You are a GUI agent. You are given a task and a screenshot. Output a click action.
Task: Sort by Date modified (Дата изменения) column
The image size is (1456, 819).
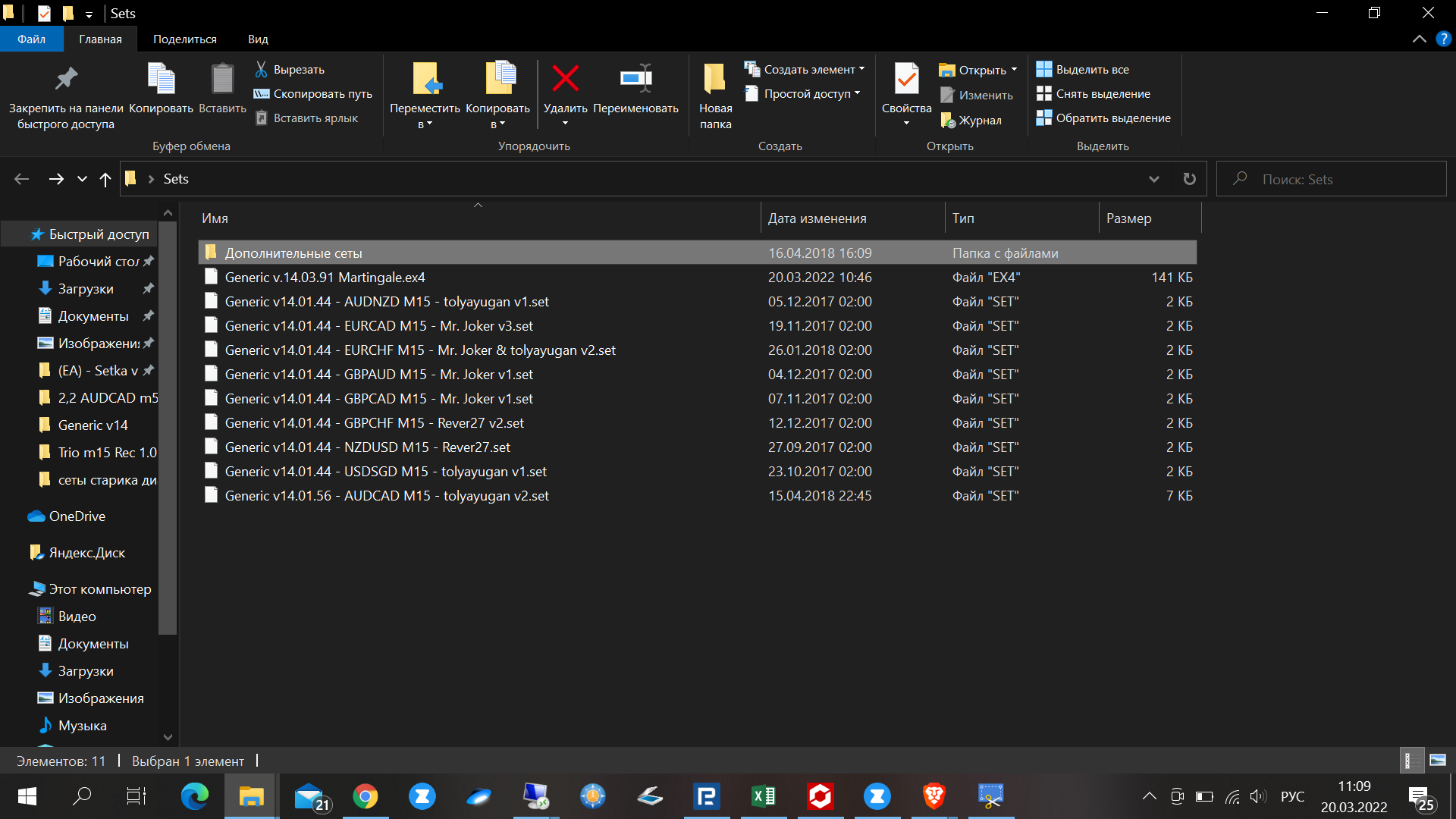tap(853, 218)
